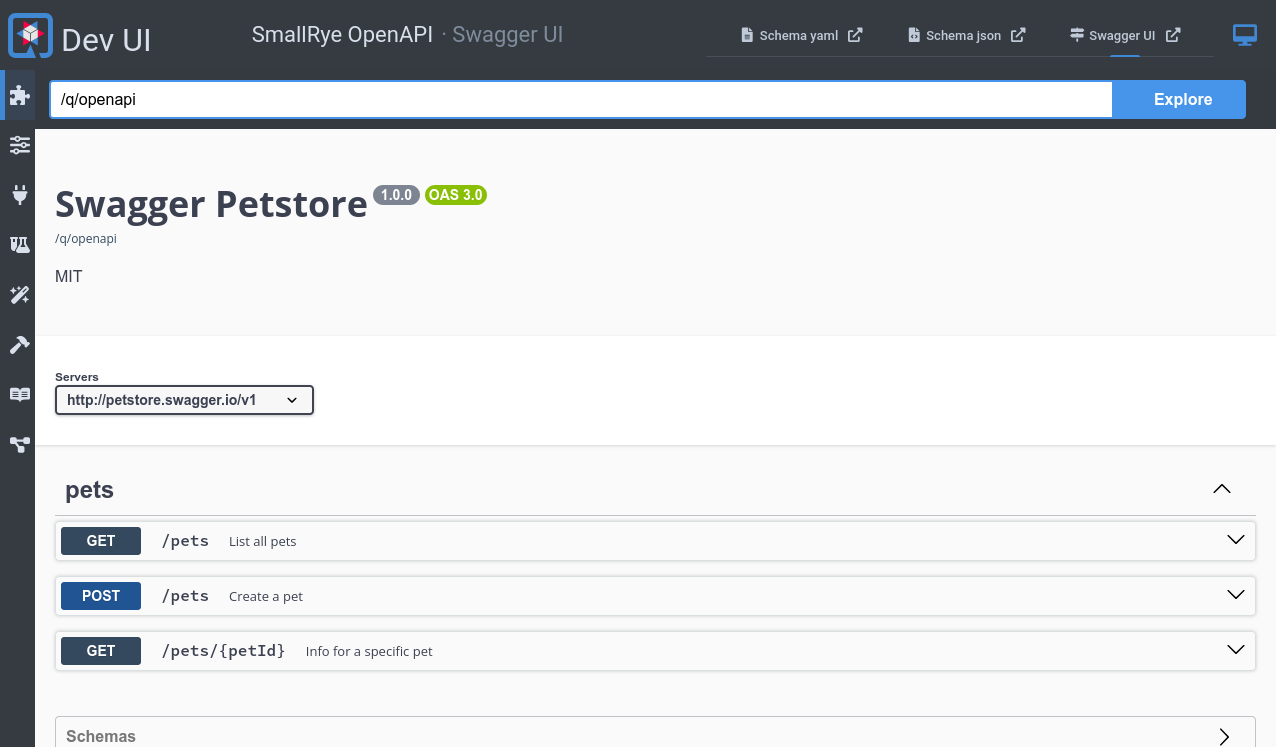The width and height of the screenshot is (1276, 747).
Task: Click the 'Create a pet' description text
Action: coord(266,596)
